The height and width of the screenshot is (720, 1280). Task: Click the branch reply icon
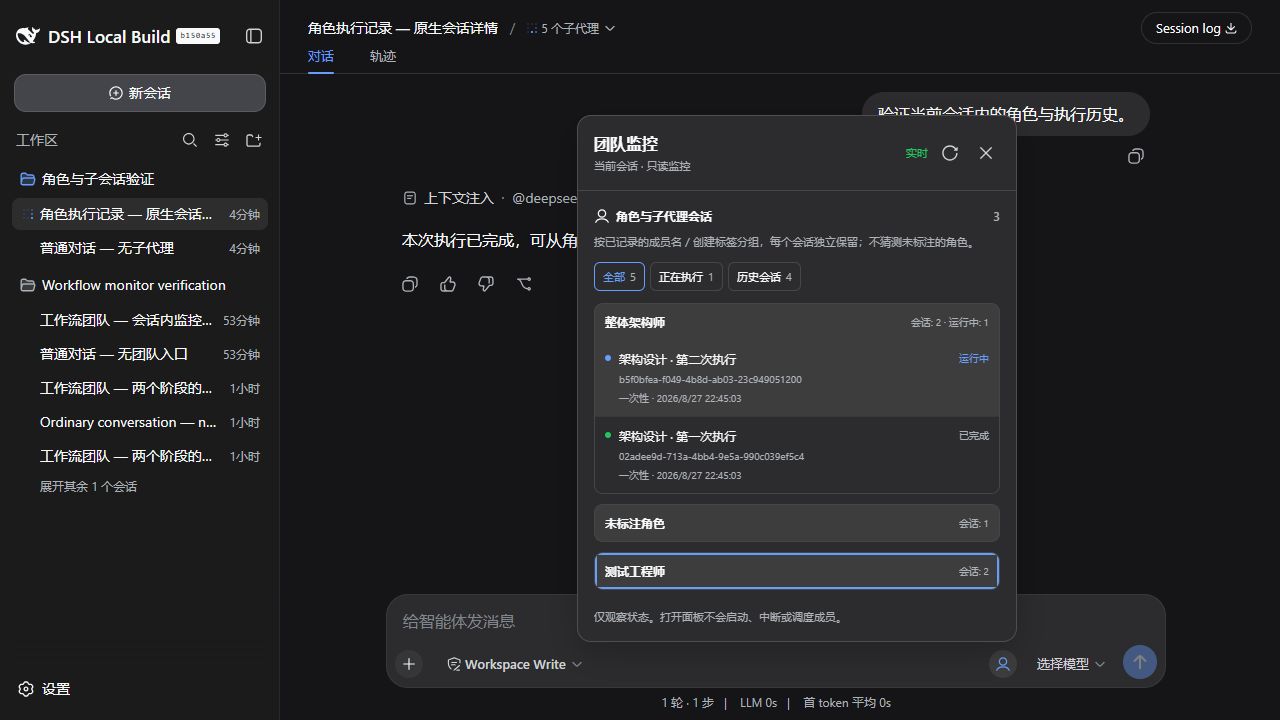pyautogui.click(x=524, y=285)
